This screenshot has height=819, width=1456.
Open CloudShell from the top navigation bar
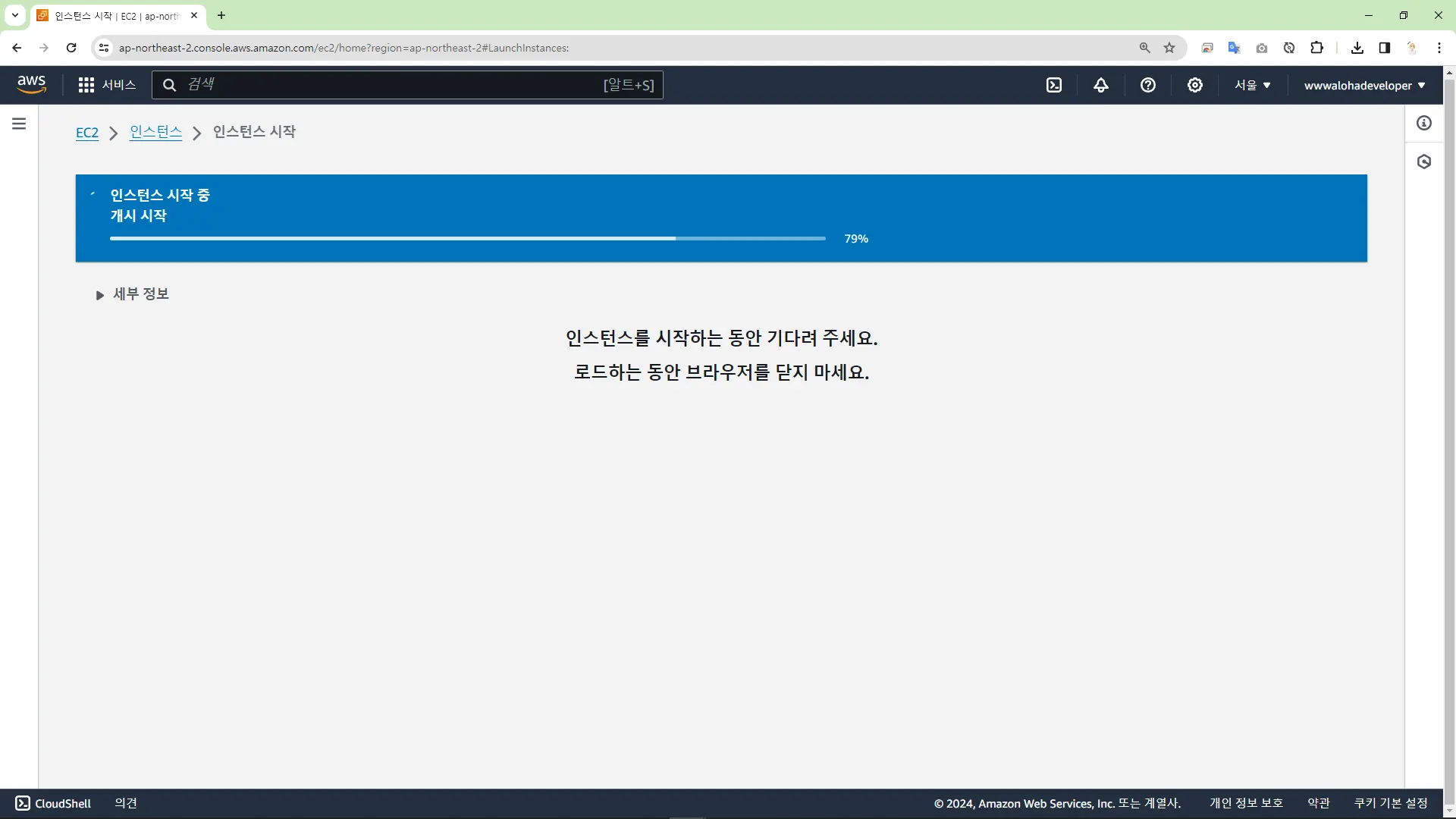click(x=1054, y=85)
